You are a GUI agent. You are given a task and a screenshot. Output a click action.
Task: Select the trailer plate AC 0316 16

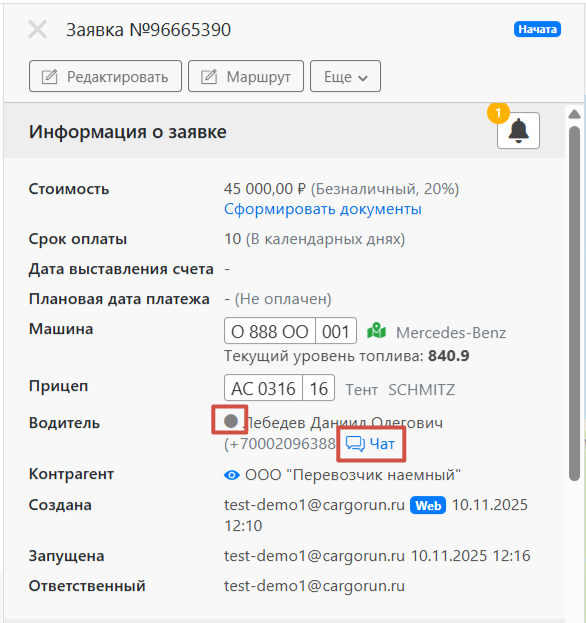pos(279,388)
